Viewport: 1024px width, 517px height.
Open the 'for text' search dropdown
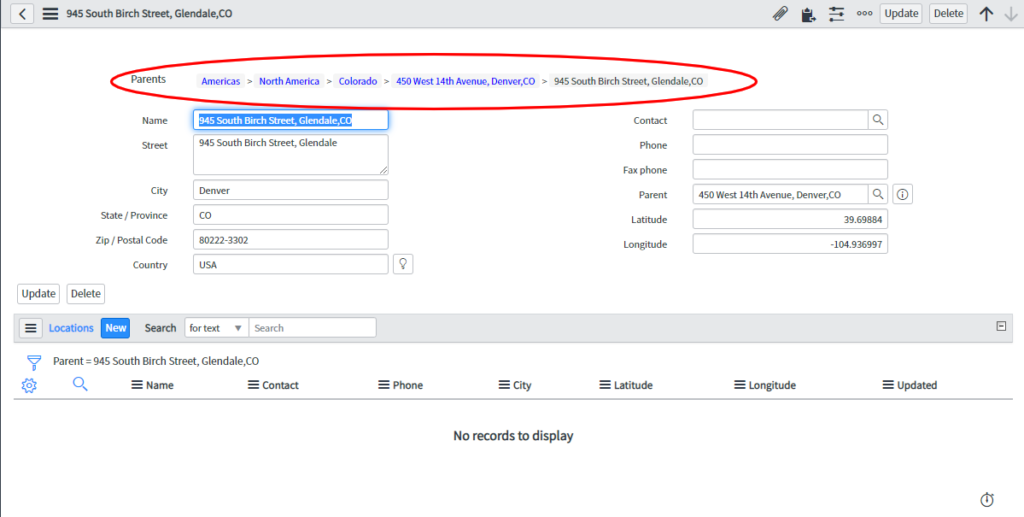coord(216,328)
